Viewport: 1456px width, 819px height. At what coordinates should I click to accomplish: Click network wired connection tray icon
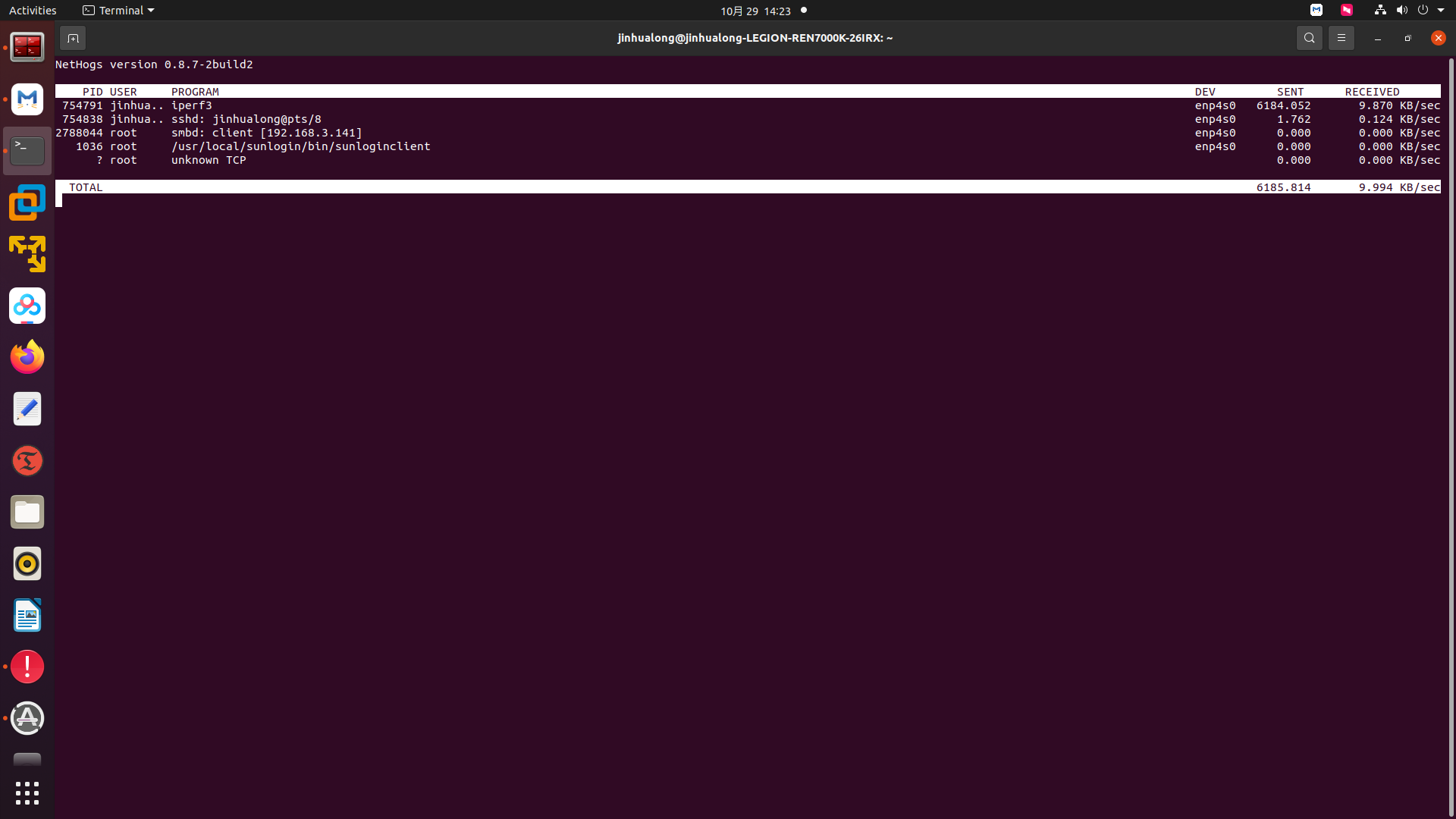tap(1380, 11)
